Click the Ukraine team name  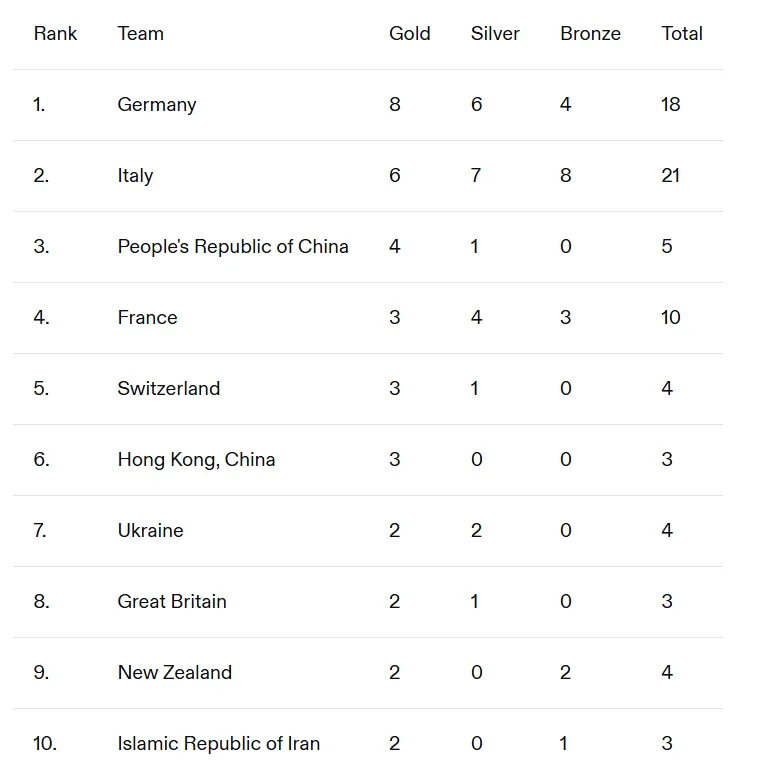pos(150,530)
